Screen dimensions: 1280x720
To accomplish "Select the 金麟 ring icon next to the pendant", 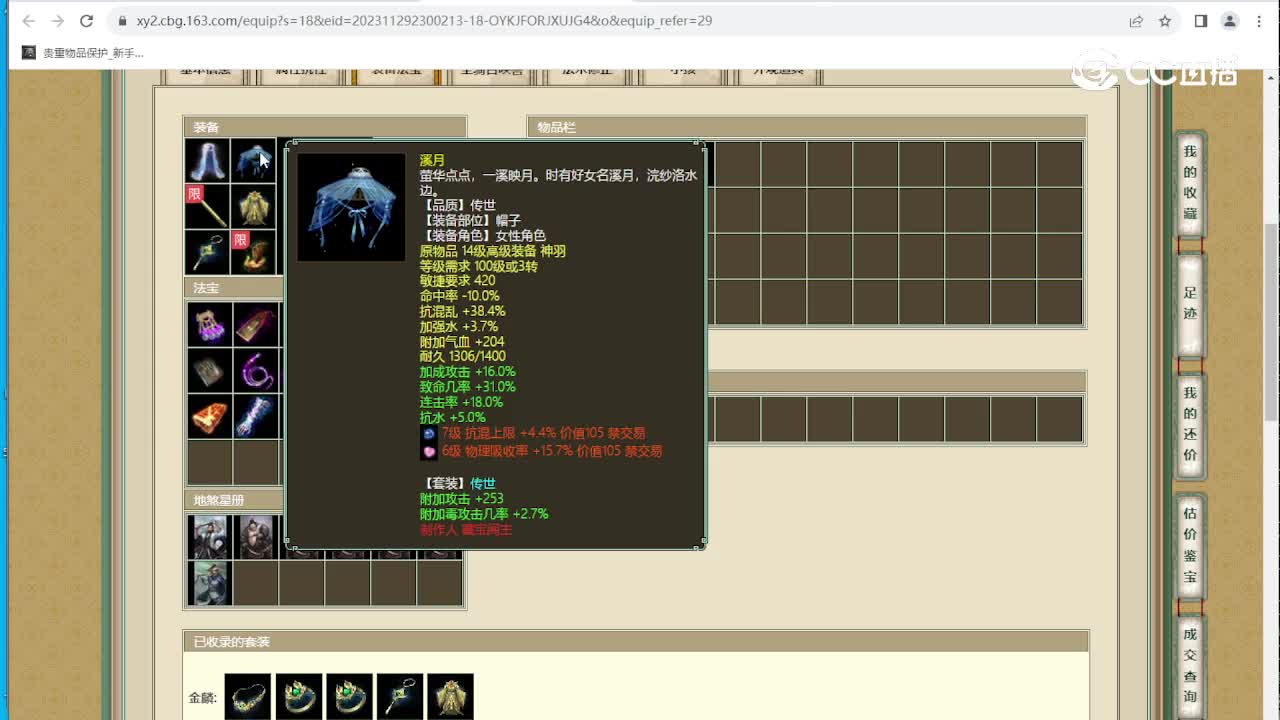I will tap(350, 696).
